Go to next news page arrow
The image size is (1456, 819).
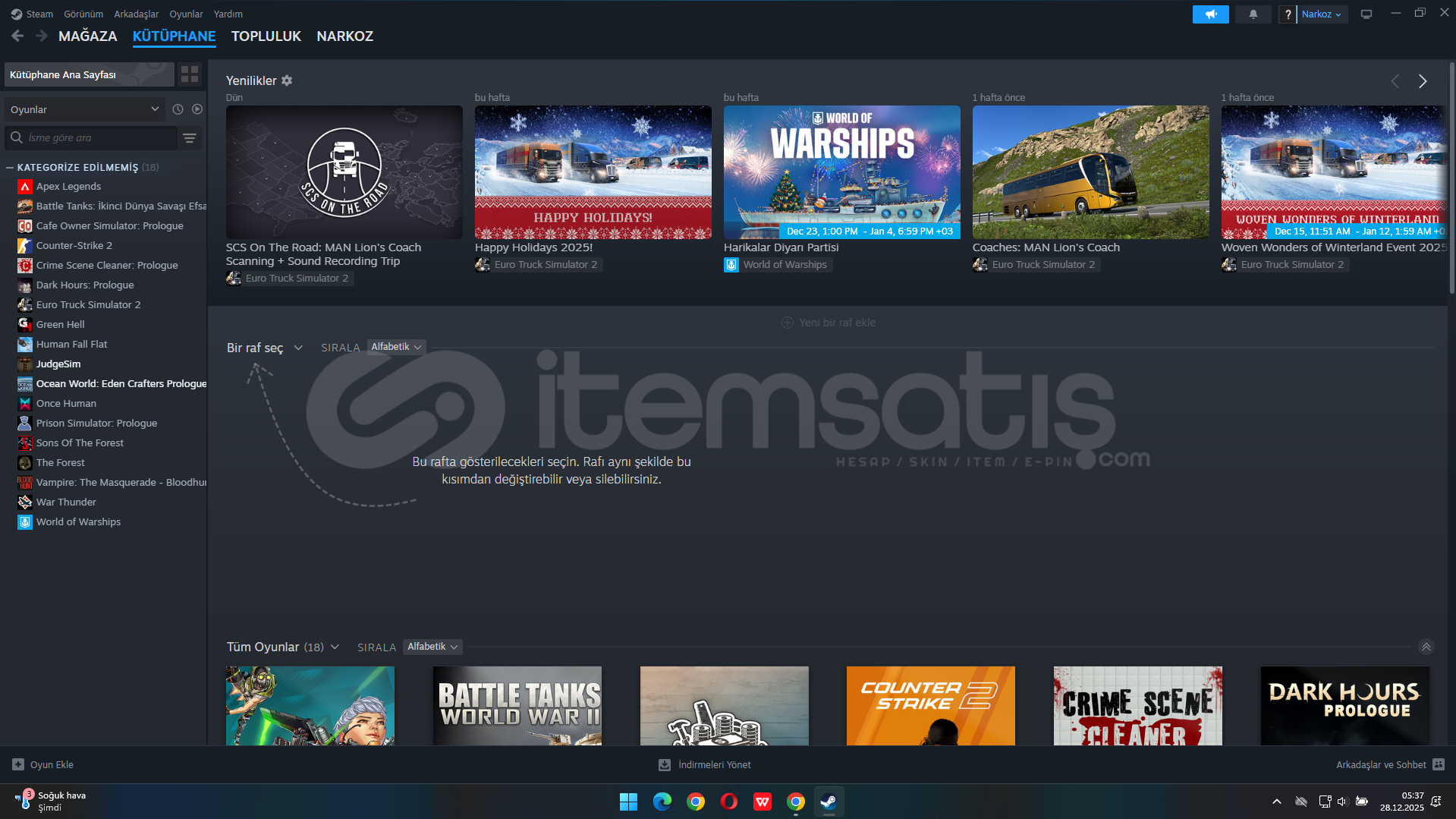click(1423, 81)
